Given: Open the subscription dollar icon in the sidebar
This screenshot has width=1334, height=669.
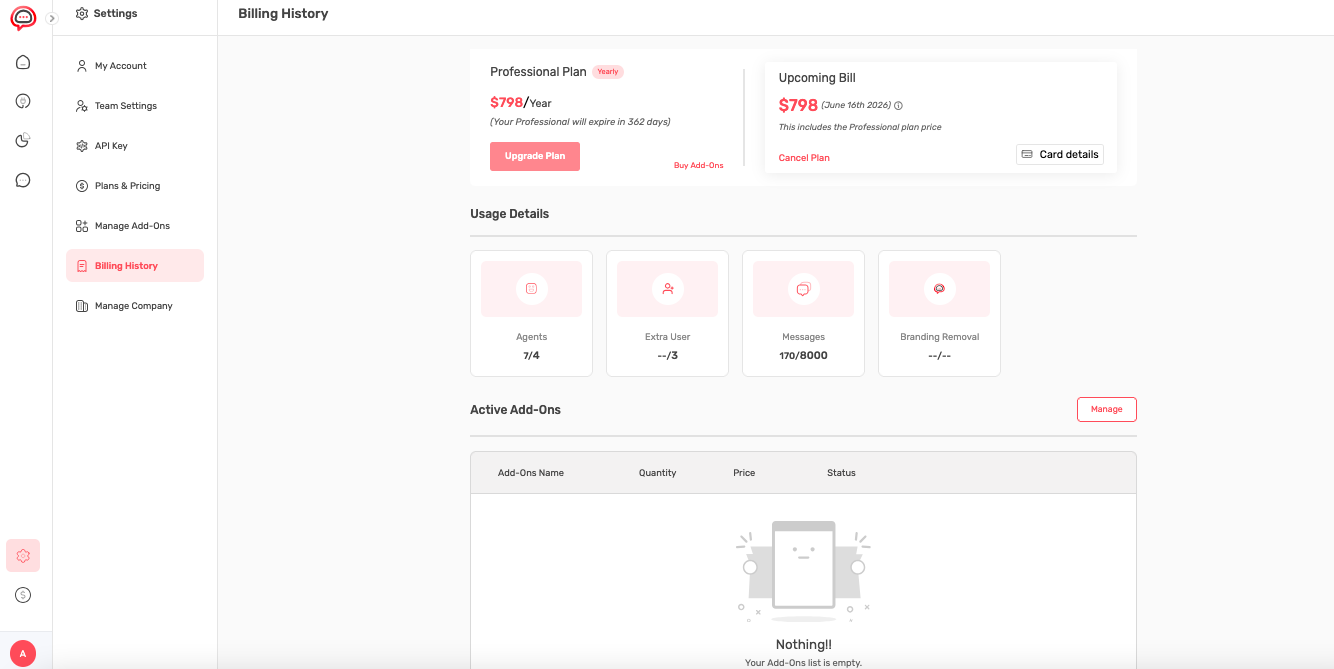Looking at the screenshot, I should point(22,594).
